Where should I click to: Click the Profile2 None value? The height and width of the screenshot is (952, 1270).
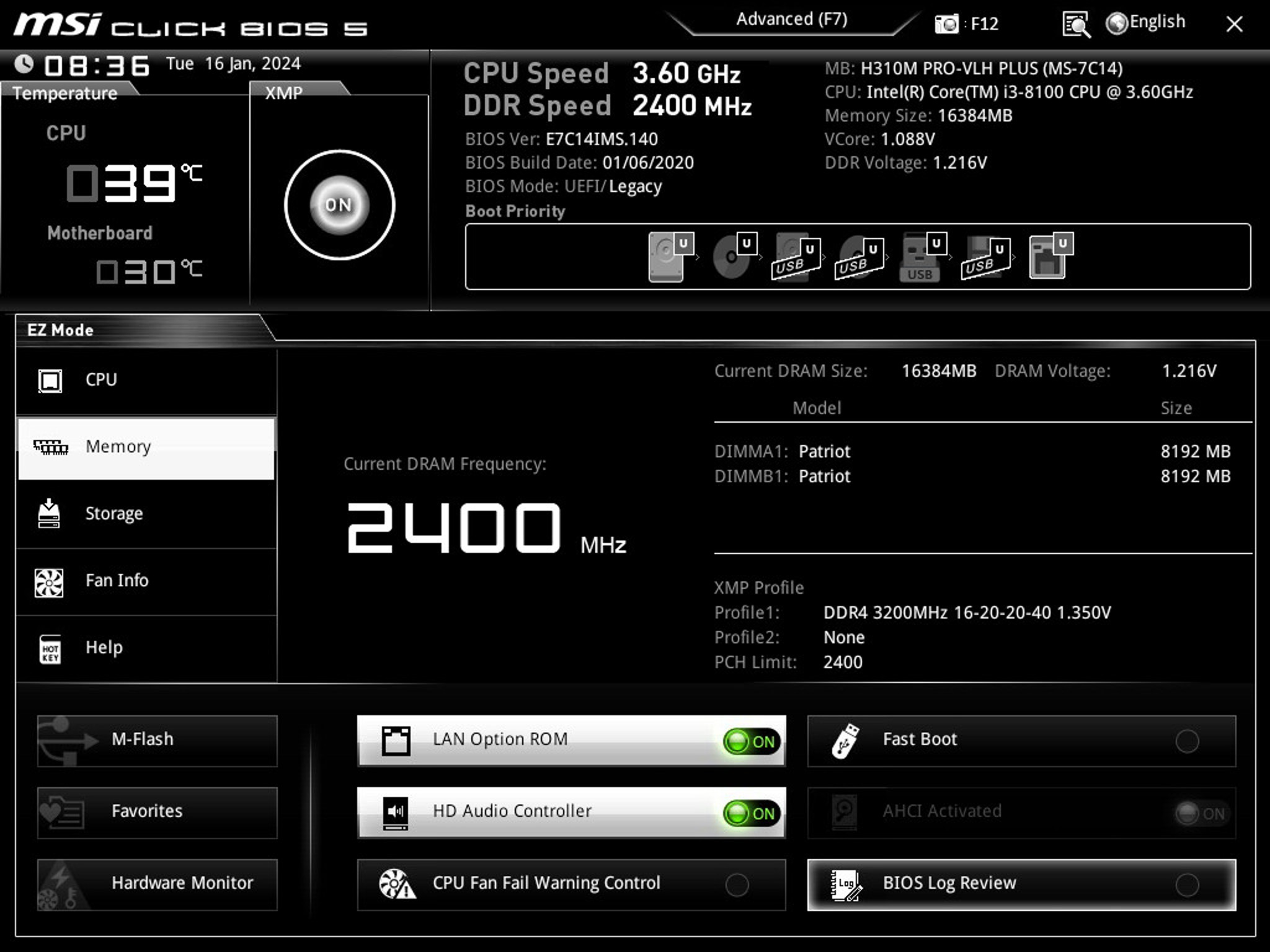click(x=843, y=637)
